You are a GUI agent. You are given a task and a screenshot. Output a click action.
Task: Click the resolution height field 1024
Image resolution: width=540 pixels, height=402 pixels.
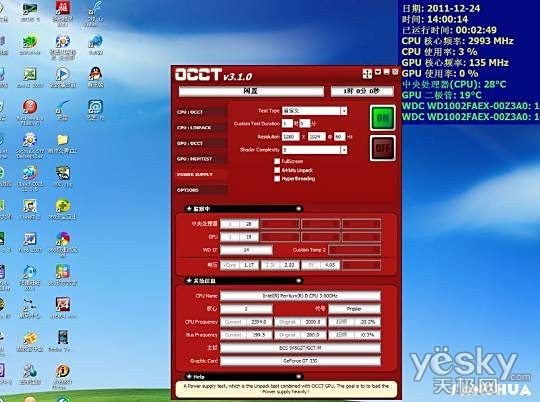[317, 137]
